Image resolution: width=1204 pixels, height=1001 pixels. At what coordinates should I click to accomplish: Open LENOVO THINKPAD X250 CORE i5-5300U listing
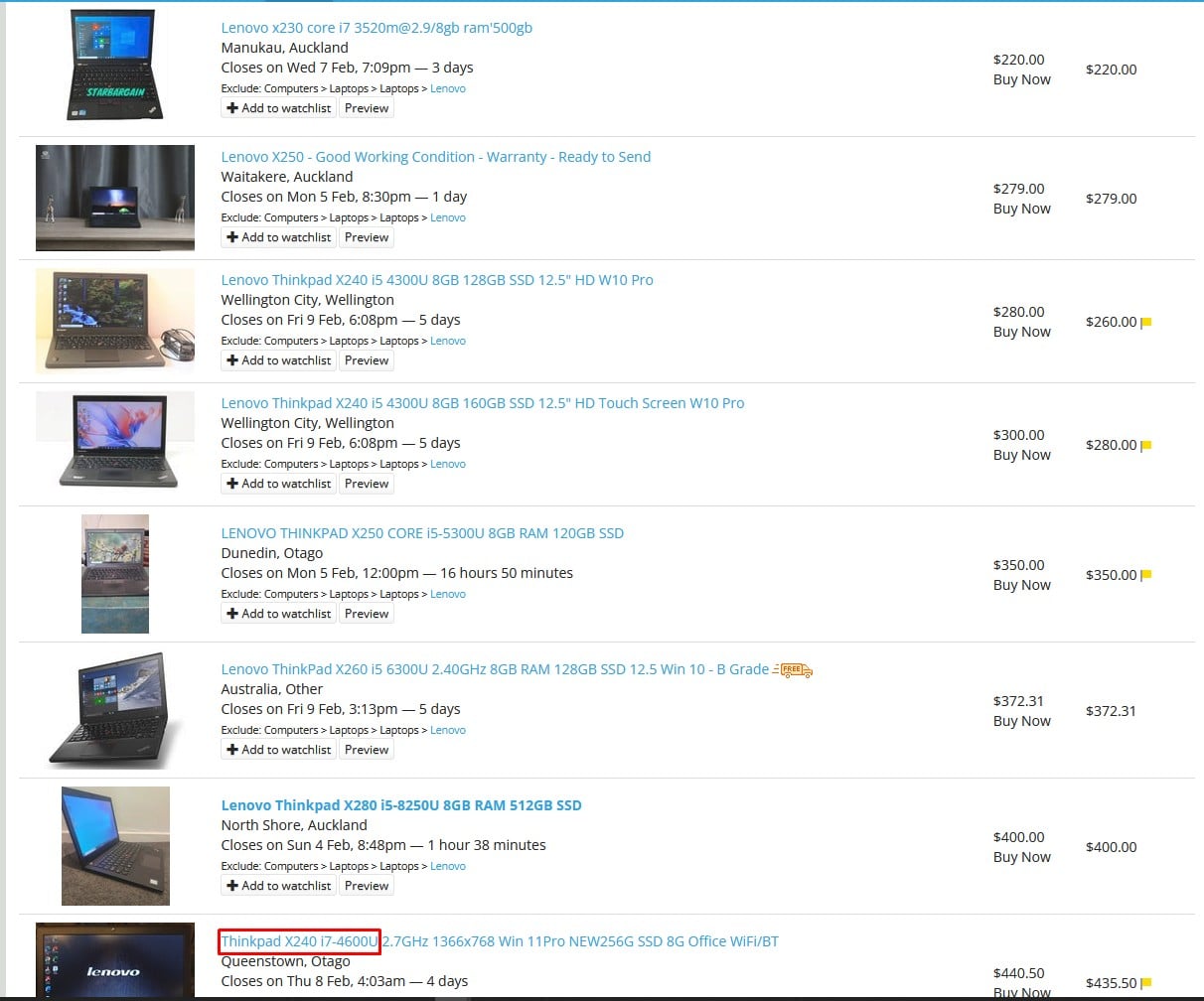[x=422, y=533]
